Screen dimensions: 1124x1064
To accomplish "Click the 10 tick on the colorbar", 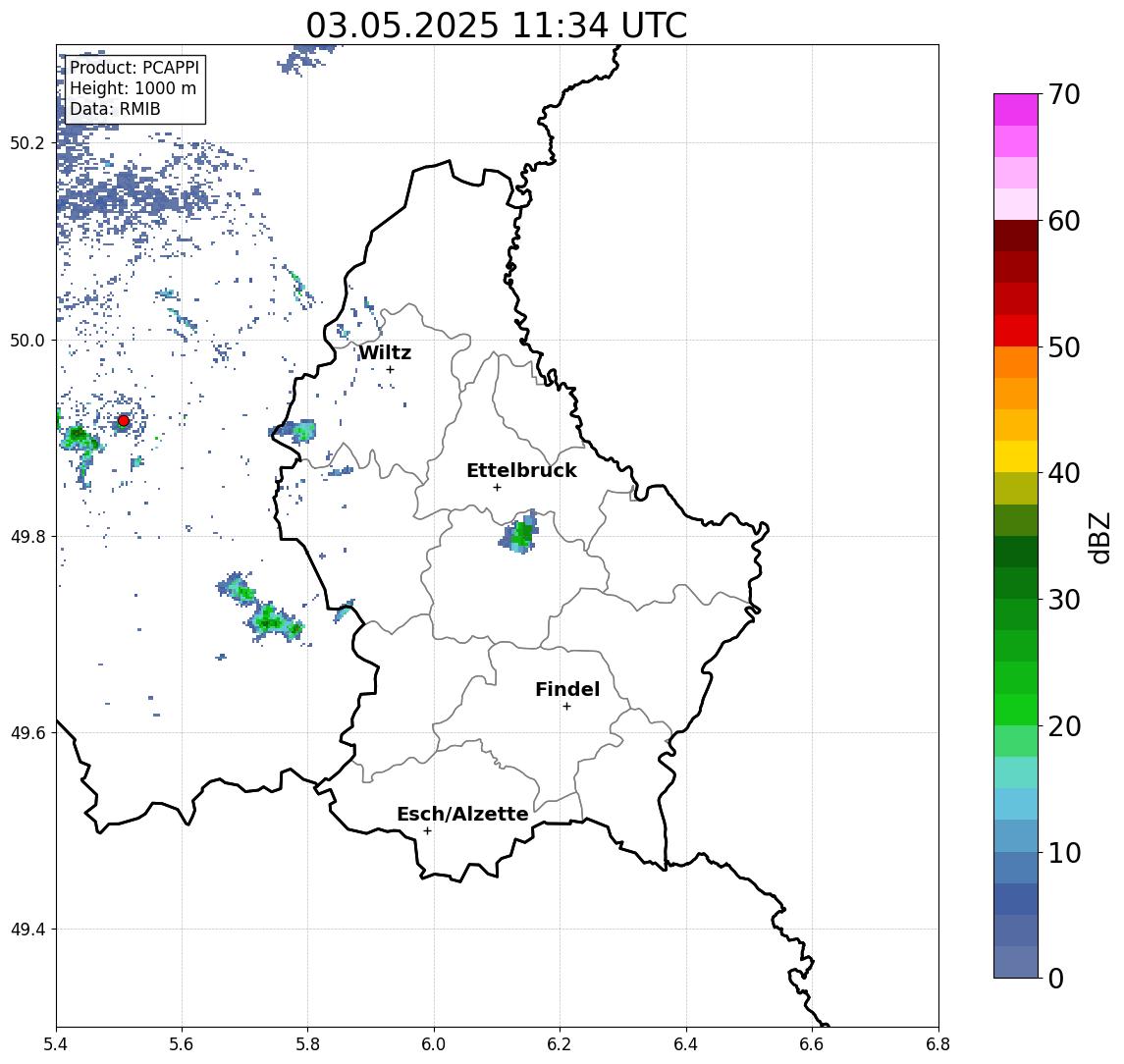I will click(1064, 852).
